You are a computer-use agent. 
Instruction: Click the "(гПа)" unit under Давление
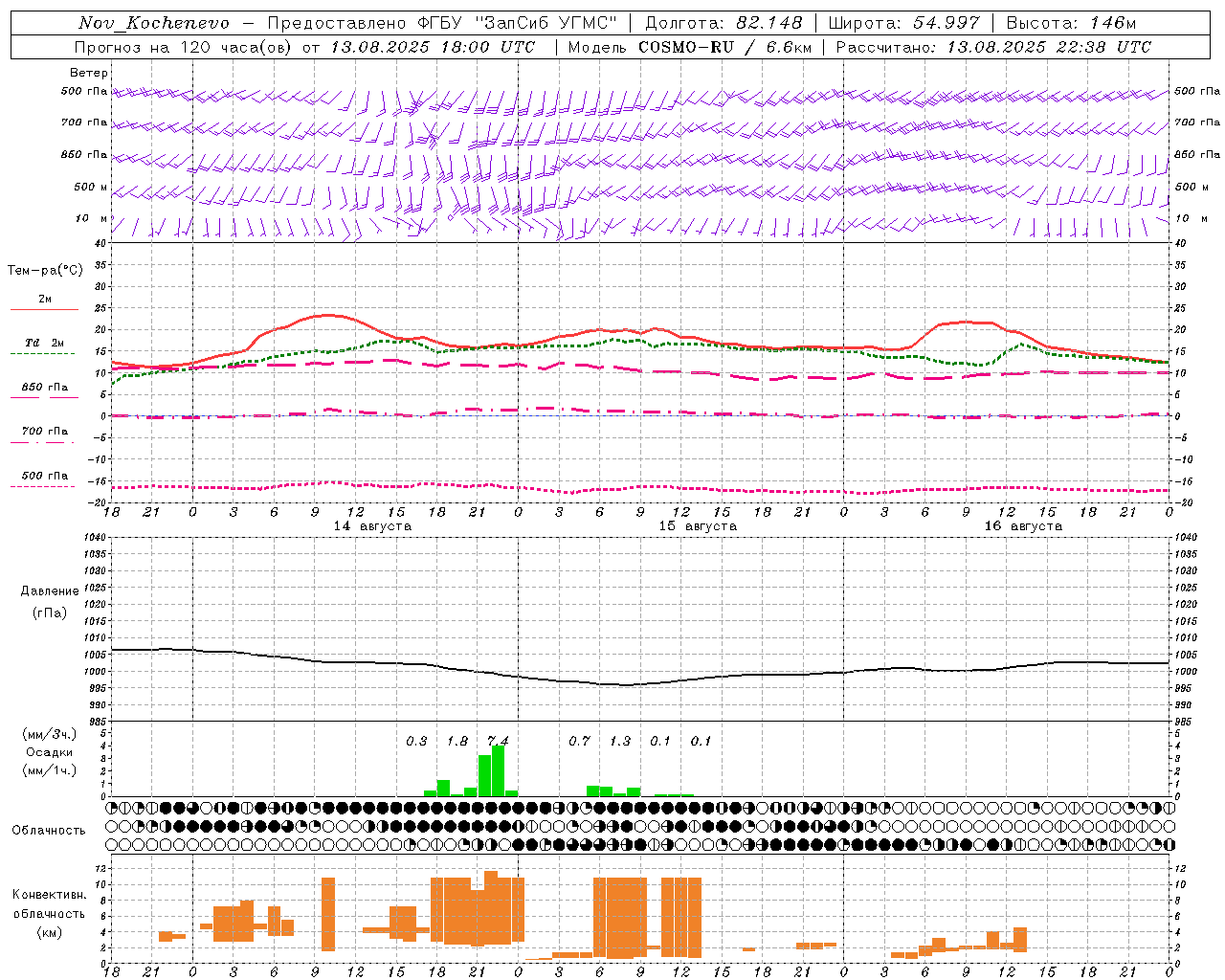pyautogui.click(x=50, y=613)
